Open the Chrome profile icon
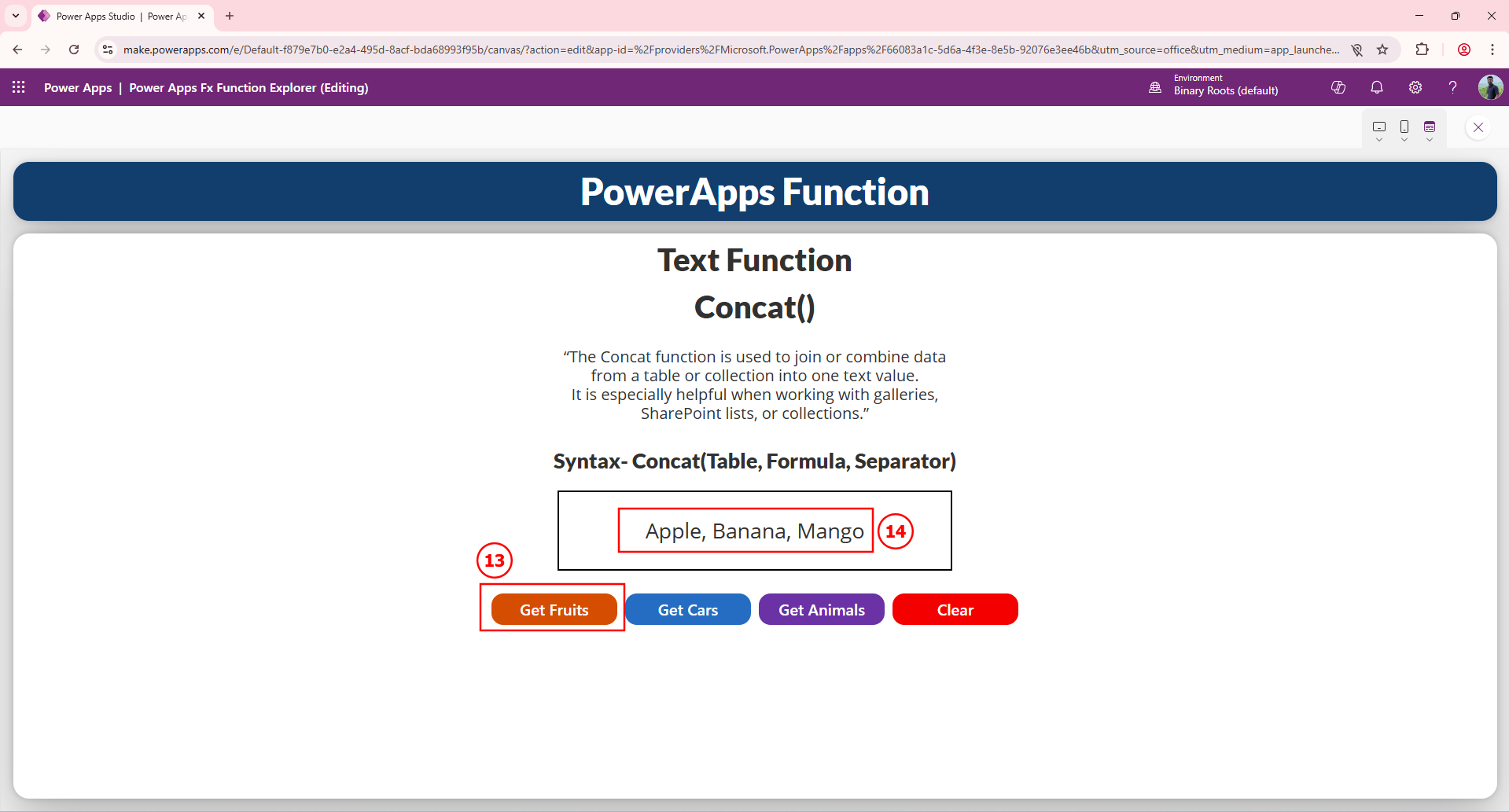The width and height of the screenshot is (1509, 812). pyautogui.click(x=1464, y=50)
